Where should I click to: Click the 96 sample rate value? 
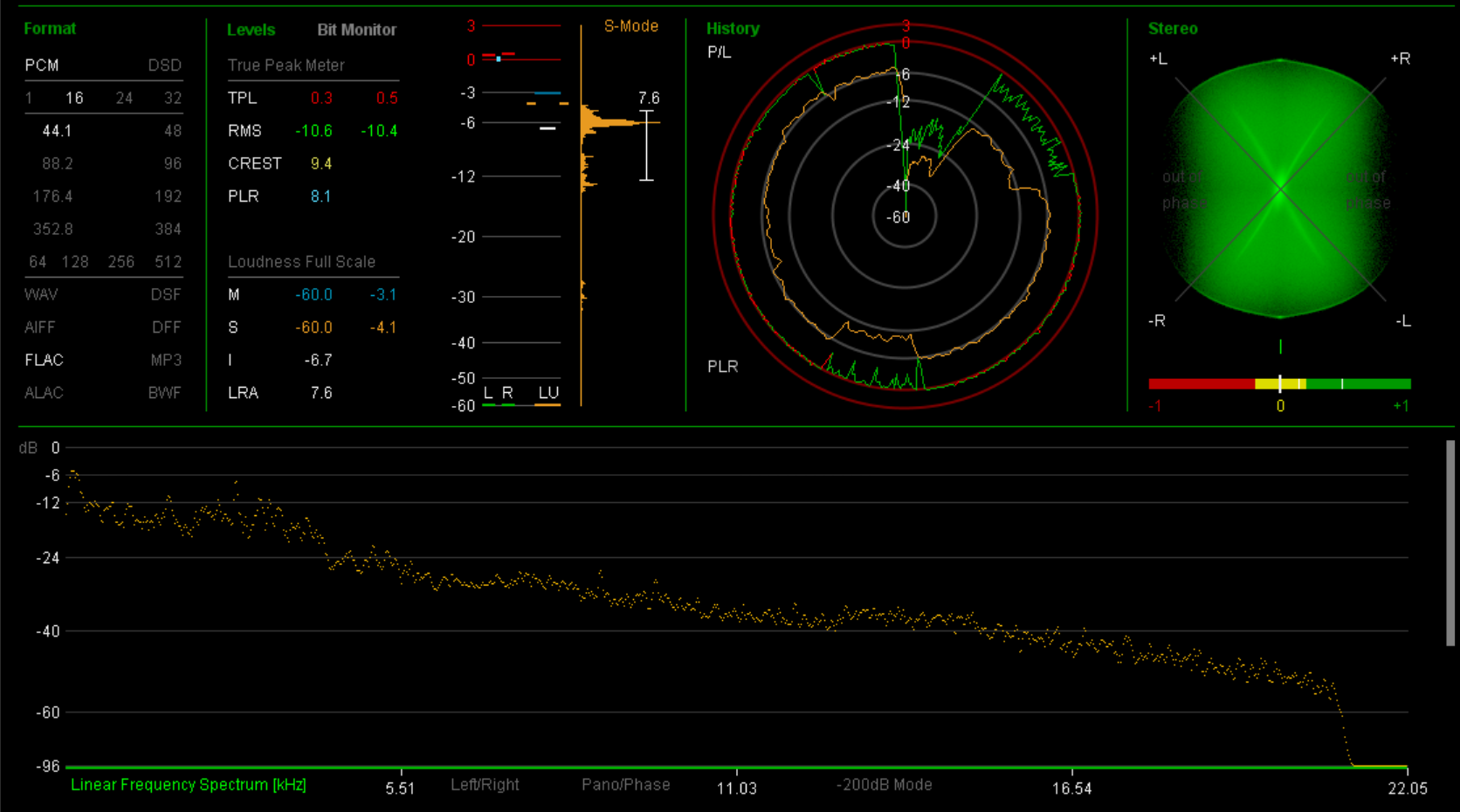[x=173, y=163]
